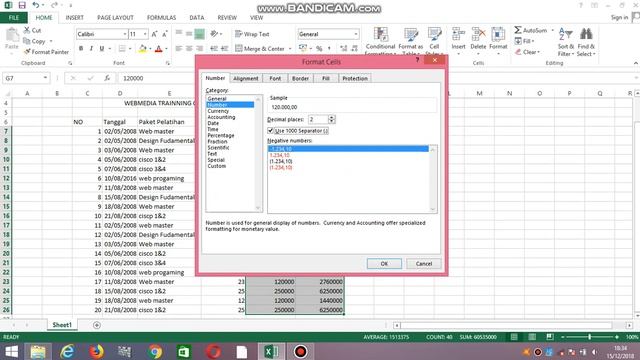Click Page Layout view icon in status bar

[532, 337]
